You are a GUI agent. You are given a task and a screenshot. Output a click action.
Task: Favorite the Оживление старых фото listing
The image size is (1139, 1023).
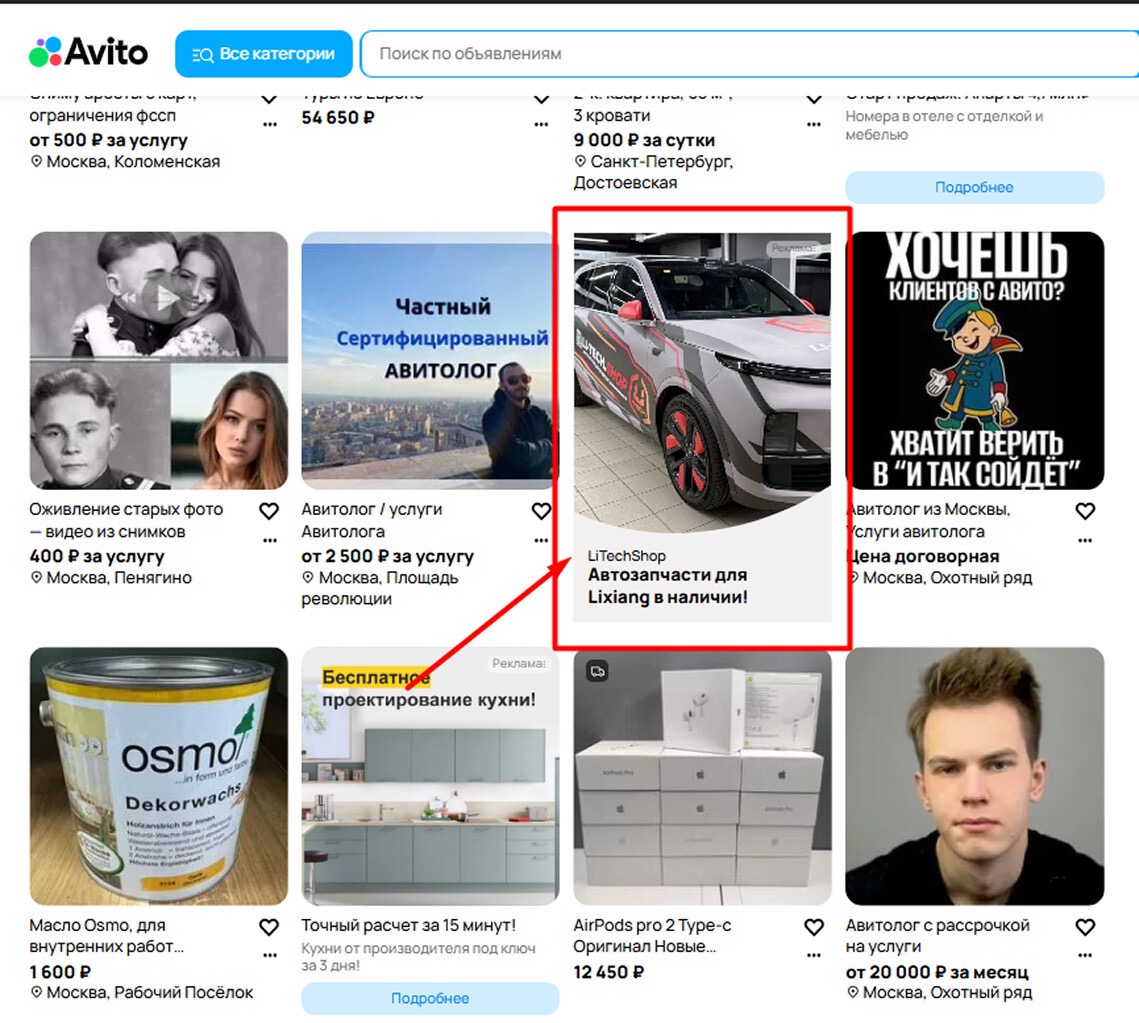[269, 512]
